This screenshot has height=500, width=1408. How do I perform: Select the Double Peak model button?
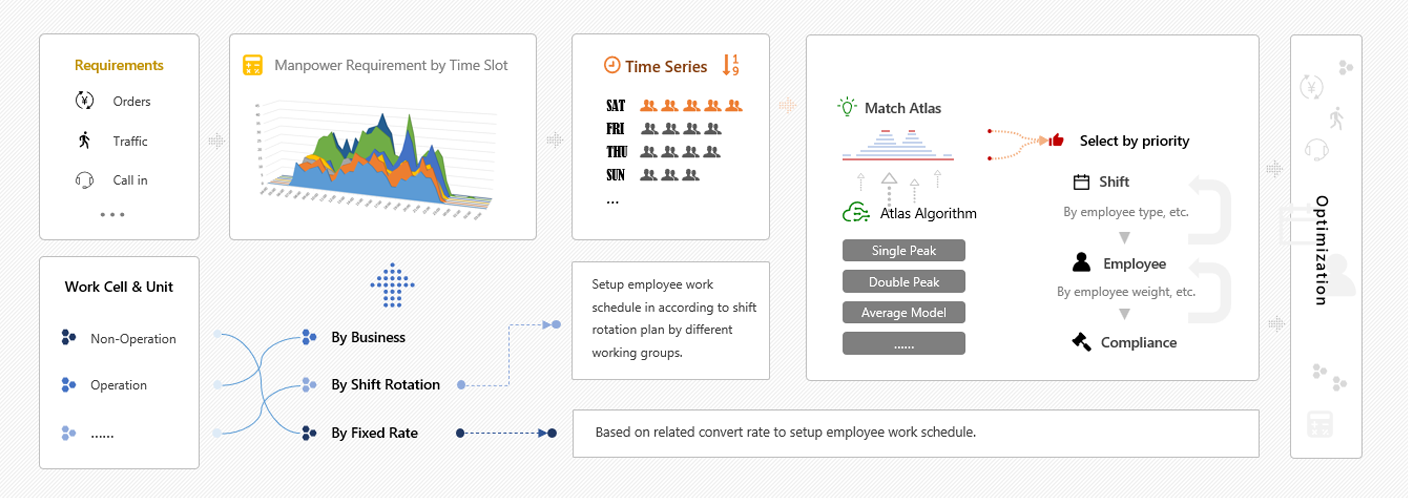[903, 281]
